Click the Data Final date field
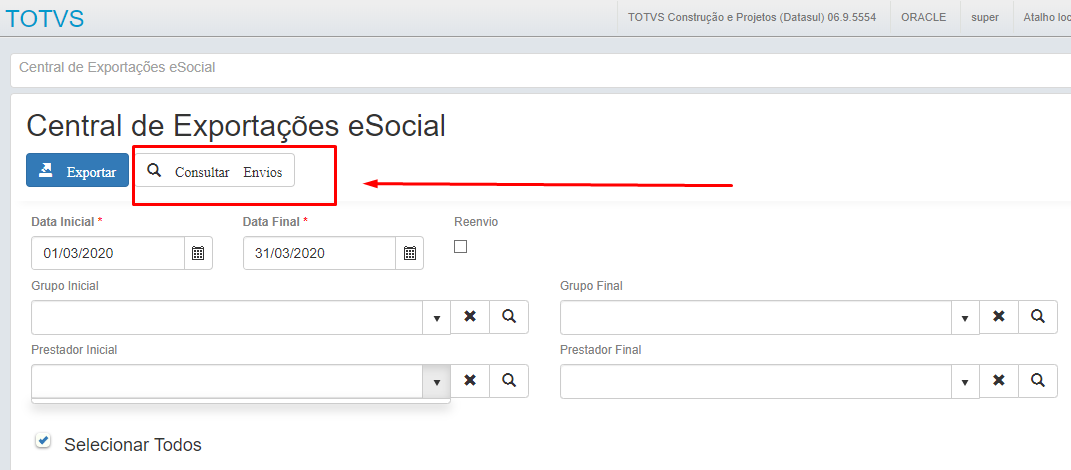The image size is (1071, 470). coord(319,253)
